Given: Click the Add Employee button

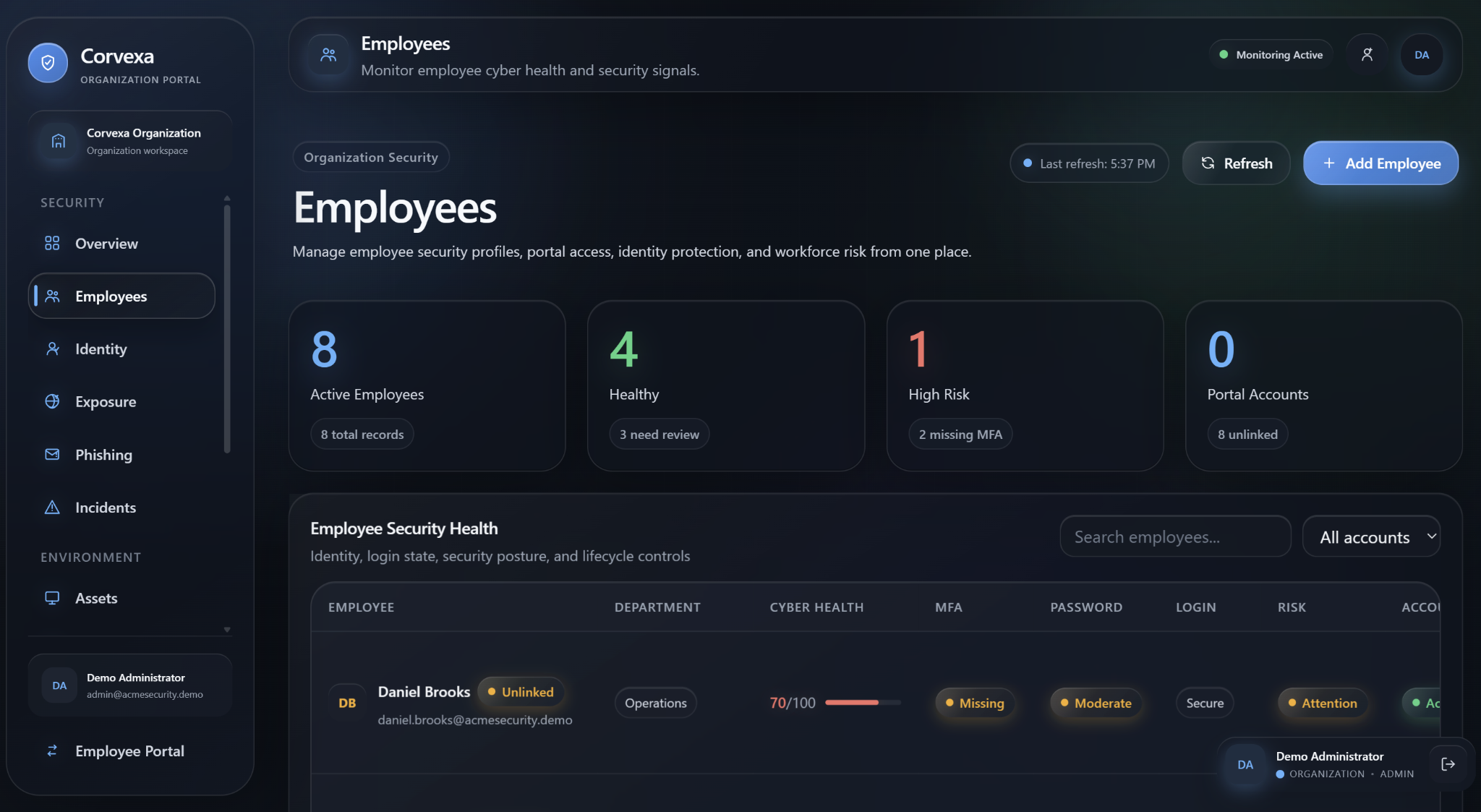Looking at the screenshot, I should pyautogui.click(x=1380, y=163).
